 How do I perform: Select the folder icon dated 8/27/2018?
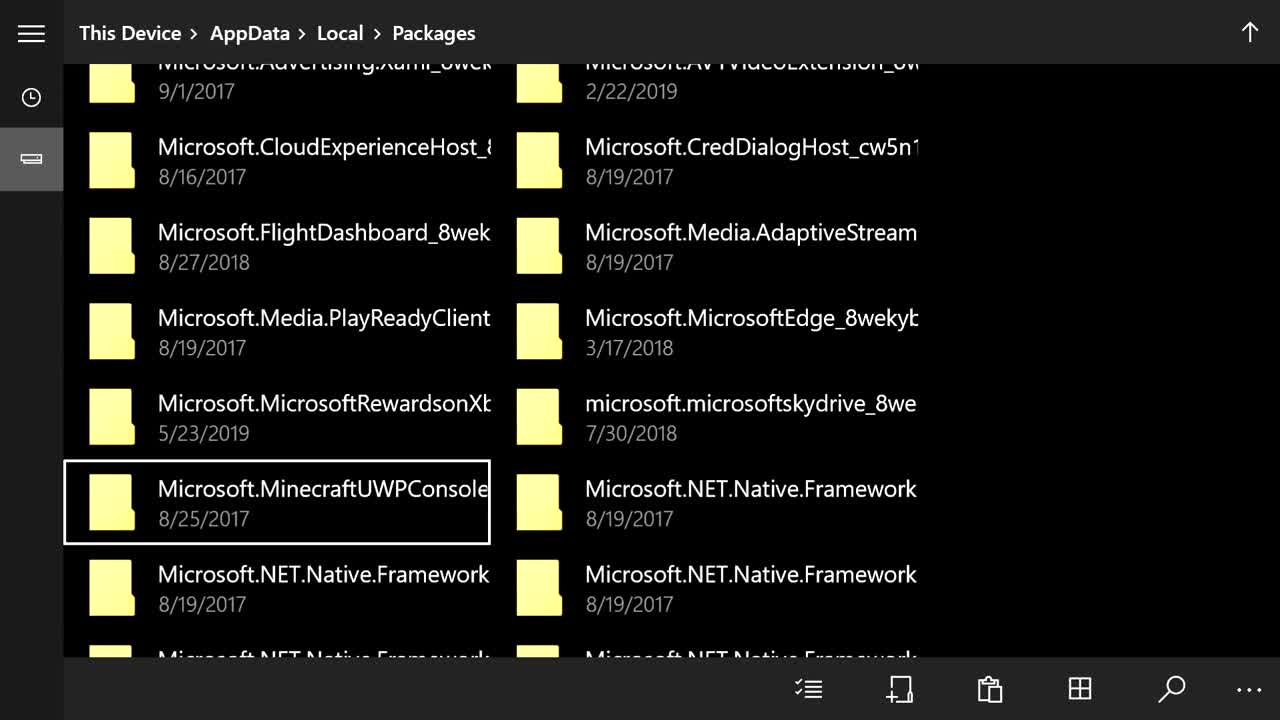point(111,246)
